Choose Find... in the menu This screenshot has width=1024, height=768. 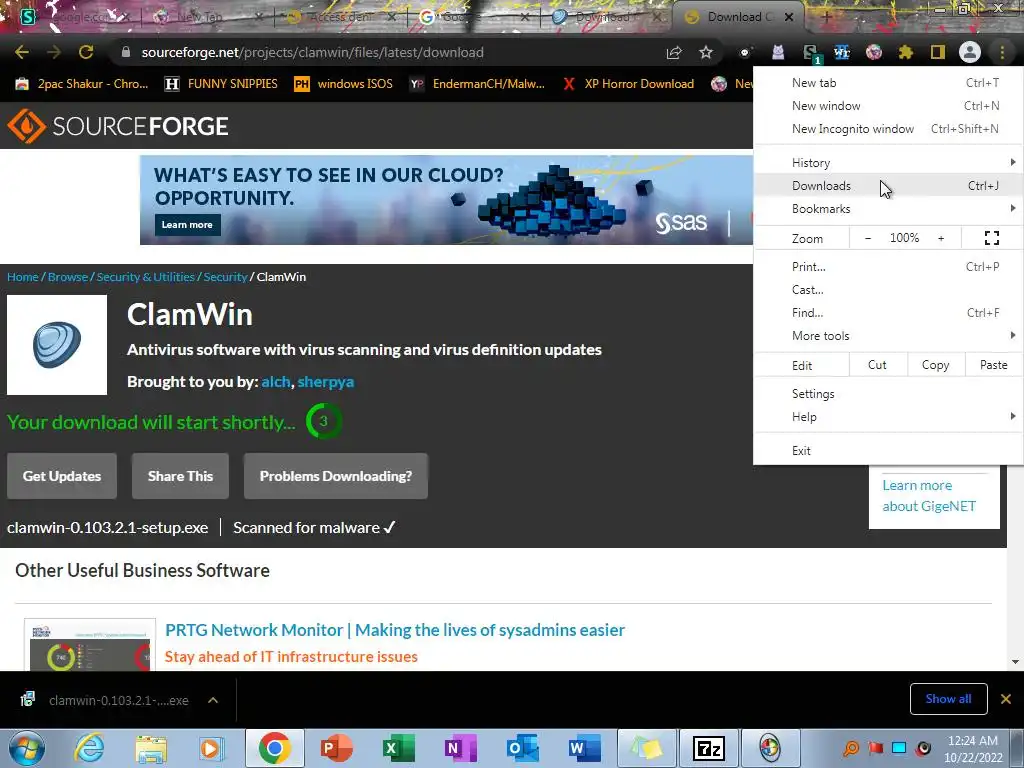(888, 313)
